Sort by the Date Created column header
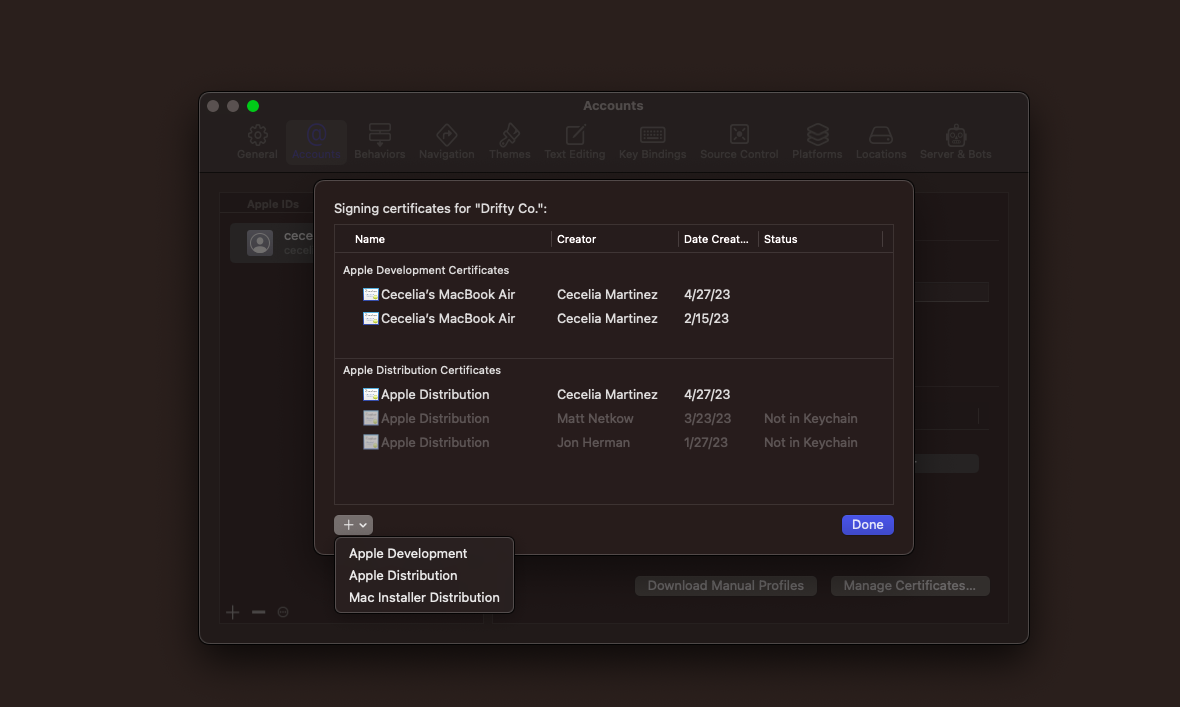Image resolution: width=1180 pixels, height=707 pixels. click(x=716, y=239)
